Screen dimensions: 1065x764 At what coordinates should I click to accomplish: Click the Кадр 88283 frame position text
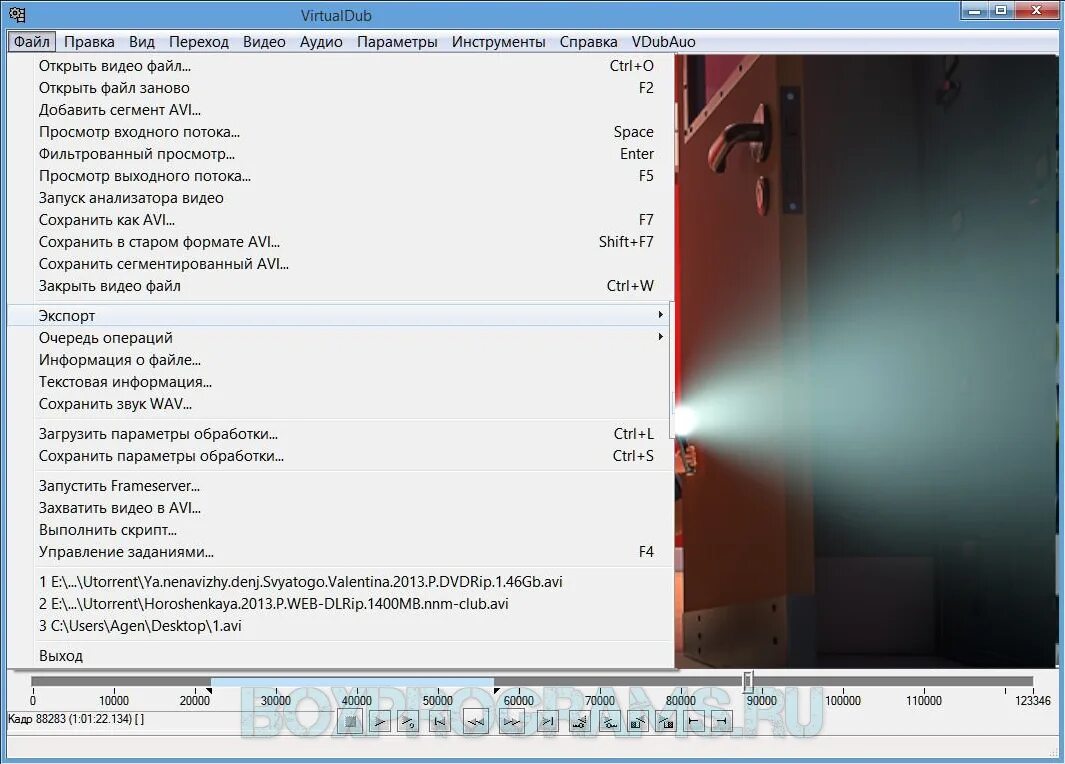pos(76,718)
